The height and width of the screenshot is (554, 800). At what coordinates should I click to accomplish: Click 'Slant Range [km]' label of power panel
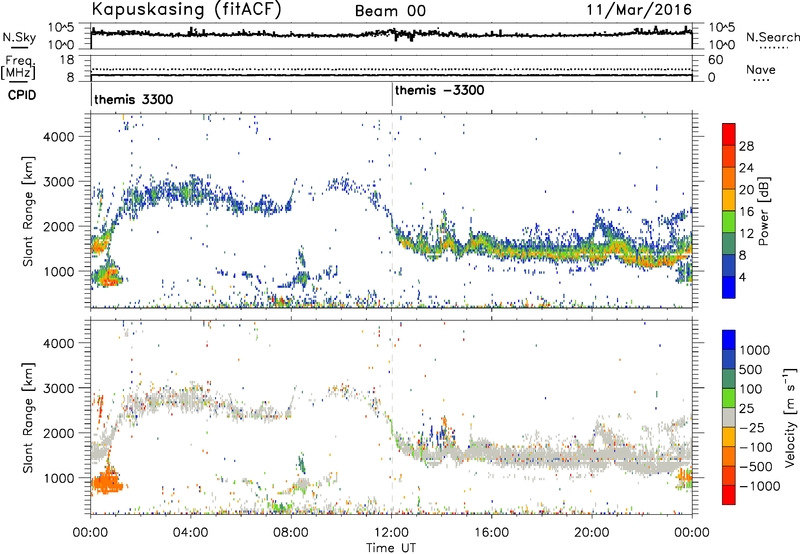(x=29, y=211)
